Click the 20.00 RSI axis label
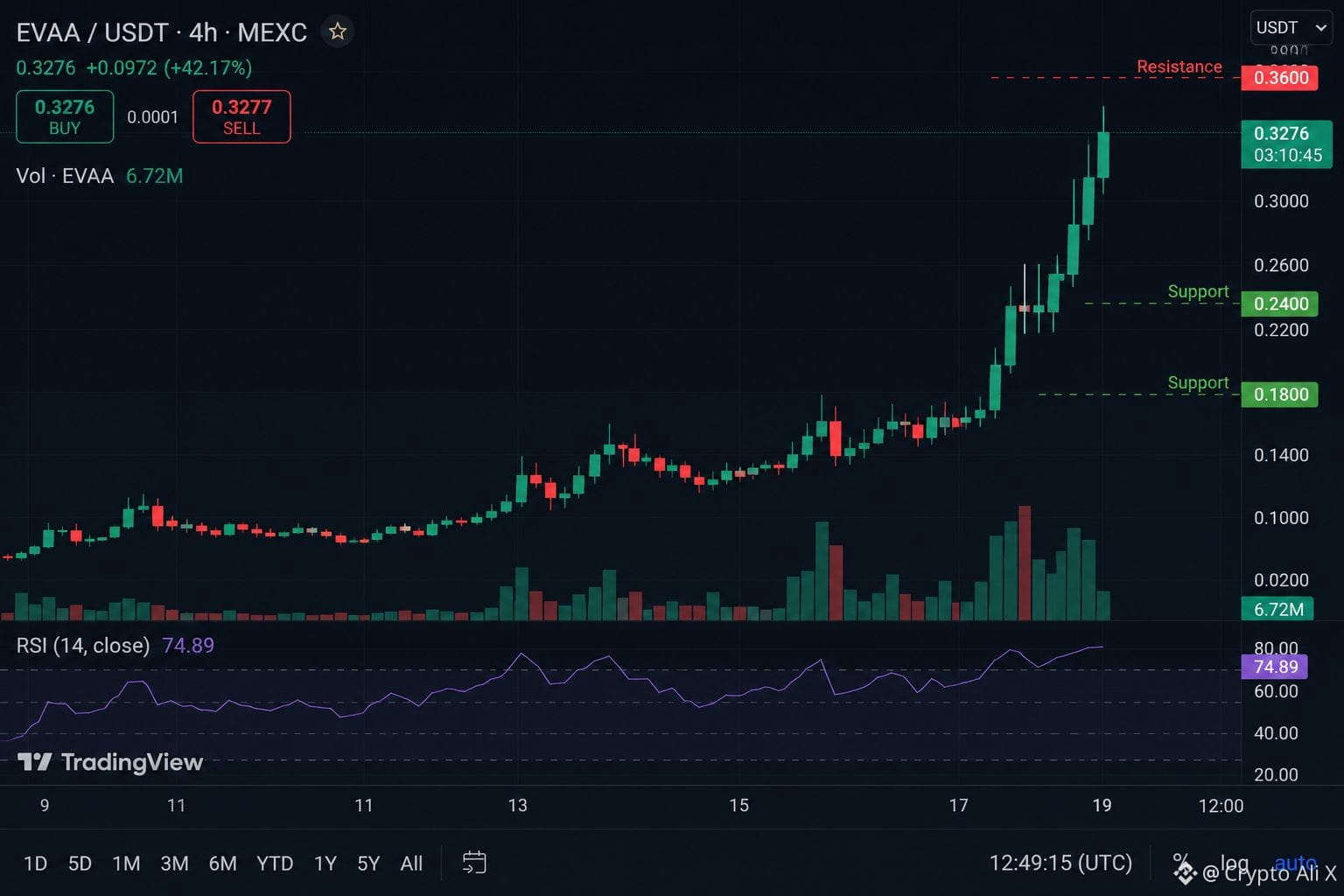The width and height of the screenshot is (1344, 896). (x=1276, y=774)
